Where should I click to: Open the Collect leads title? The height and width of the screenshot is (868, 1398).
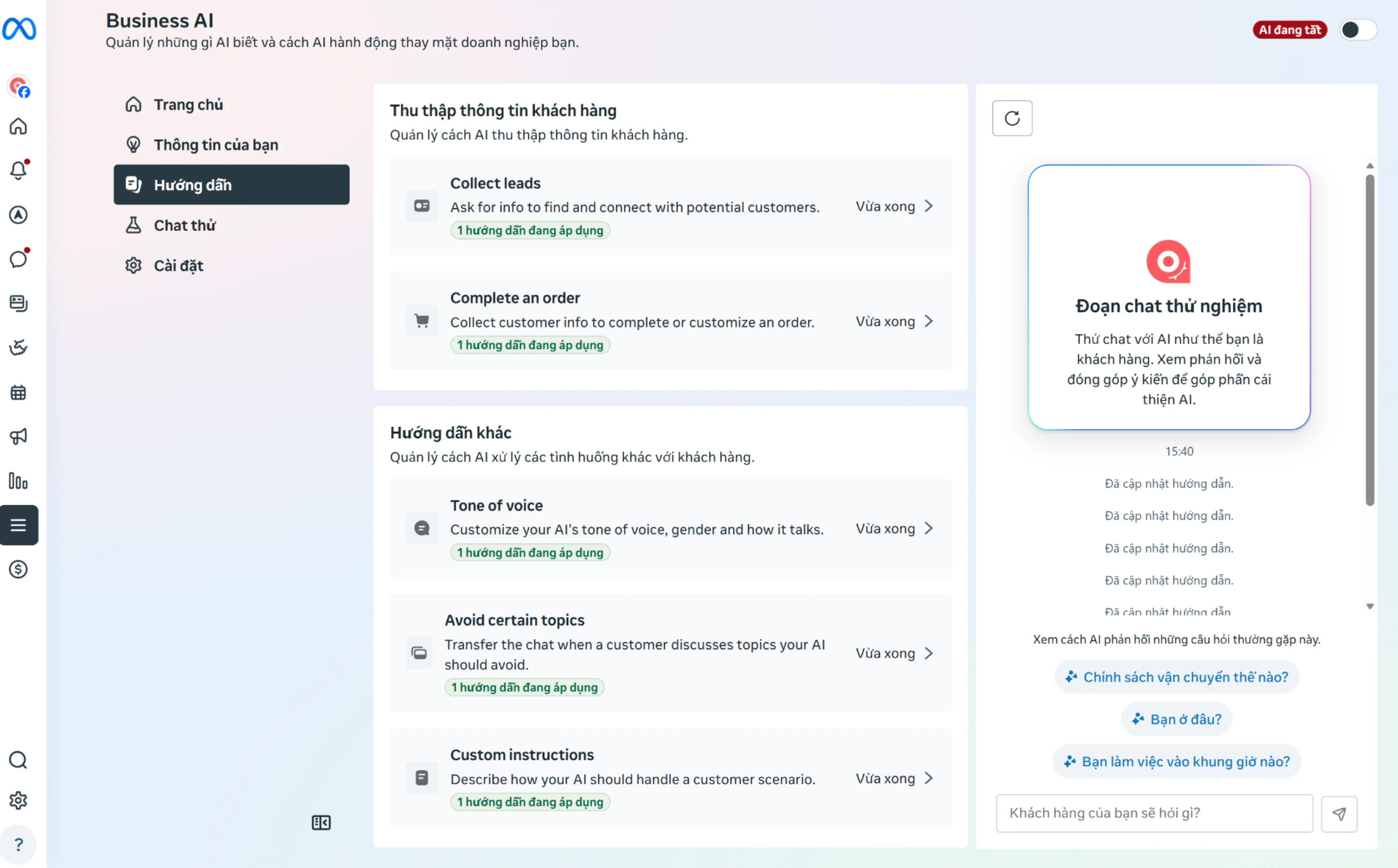495,183
